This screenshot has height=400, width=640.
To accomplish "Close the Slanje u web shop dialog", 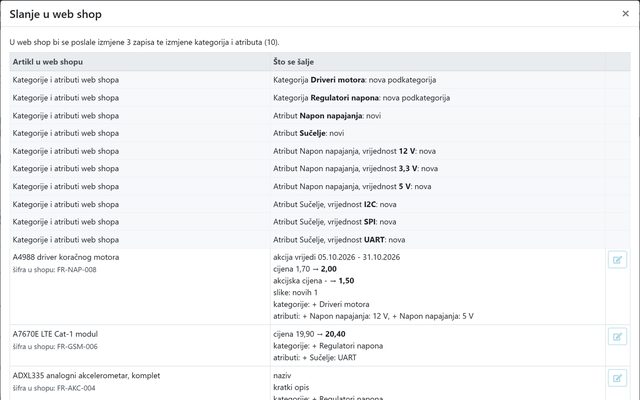I will (625, 13).
